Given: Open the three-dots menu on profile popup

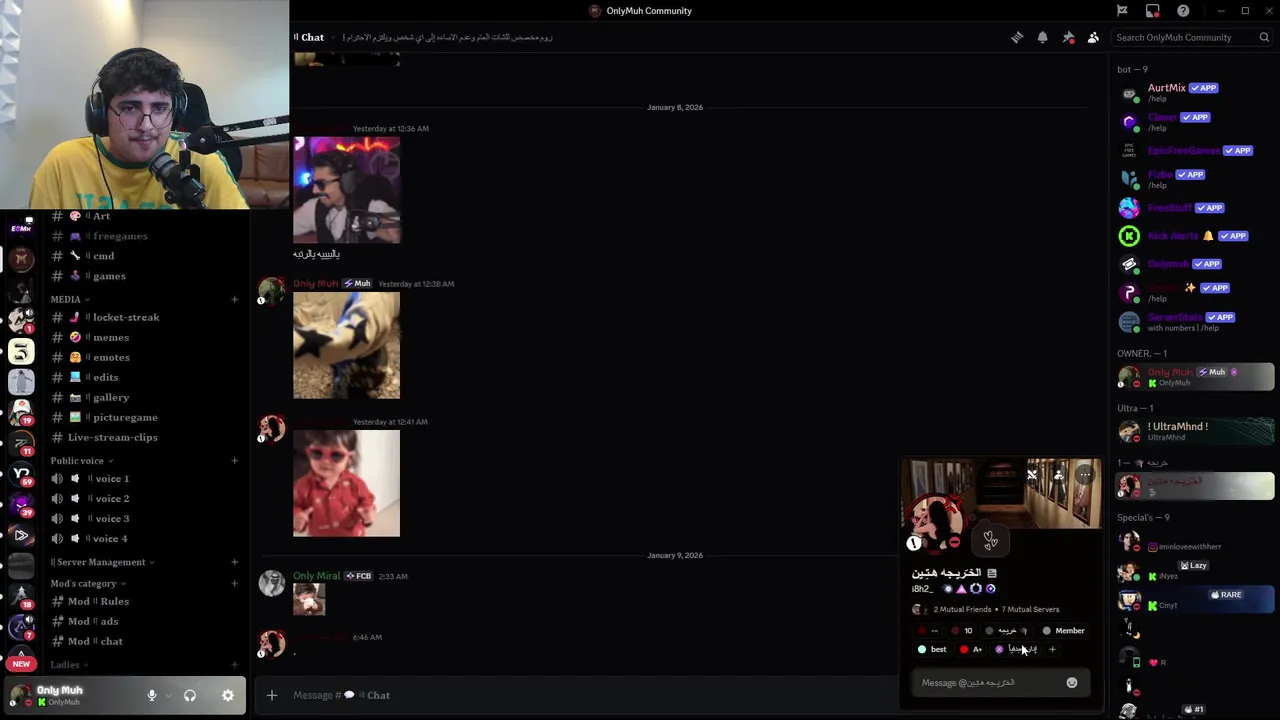Looking at the screenshot, I should coord(1085,475).
